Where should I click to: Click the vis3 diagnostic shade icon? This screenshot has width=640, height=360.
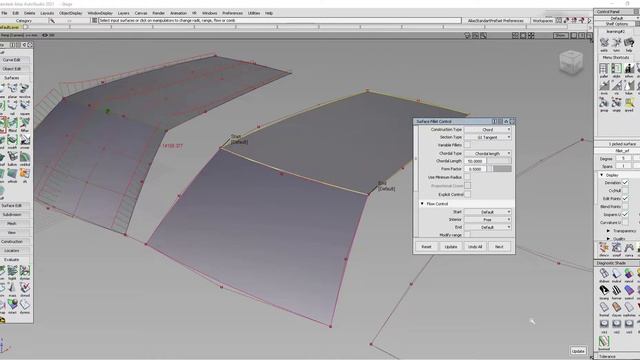[x=629, y=324]
